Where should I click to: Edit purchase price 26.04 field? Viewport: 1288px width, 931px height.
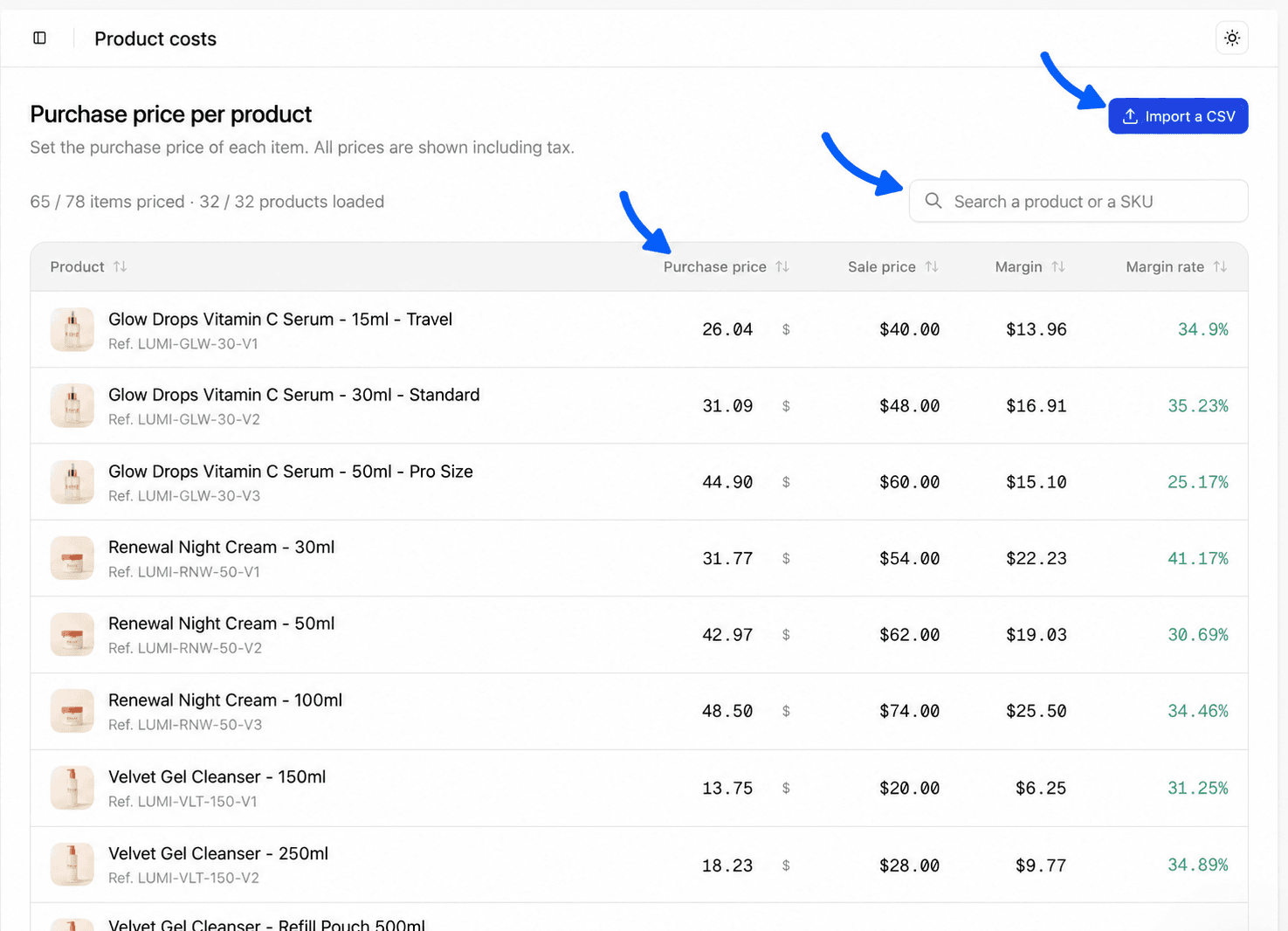point(727,329)
